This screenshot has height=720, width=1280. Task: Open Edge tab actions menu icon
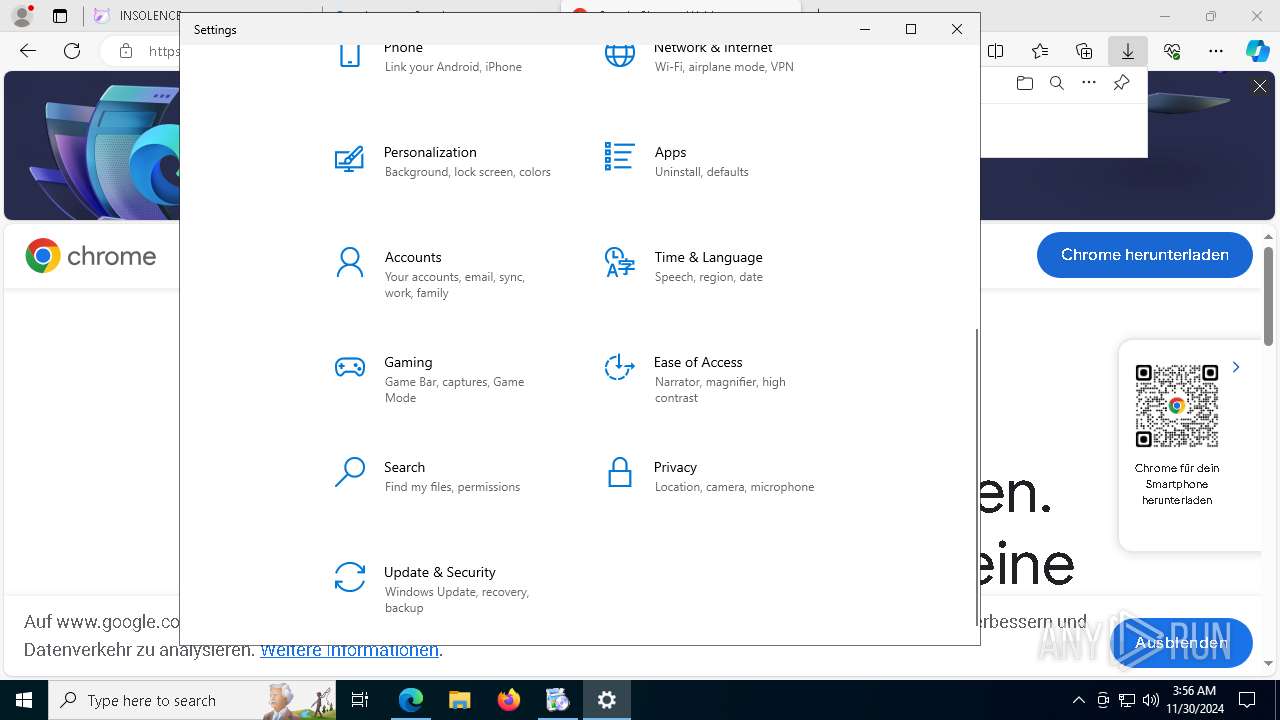[x=60, y=16]
